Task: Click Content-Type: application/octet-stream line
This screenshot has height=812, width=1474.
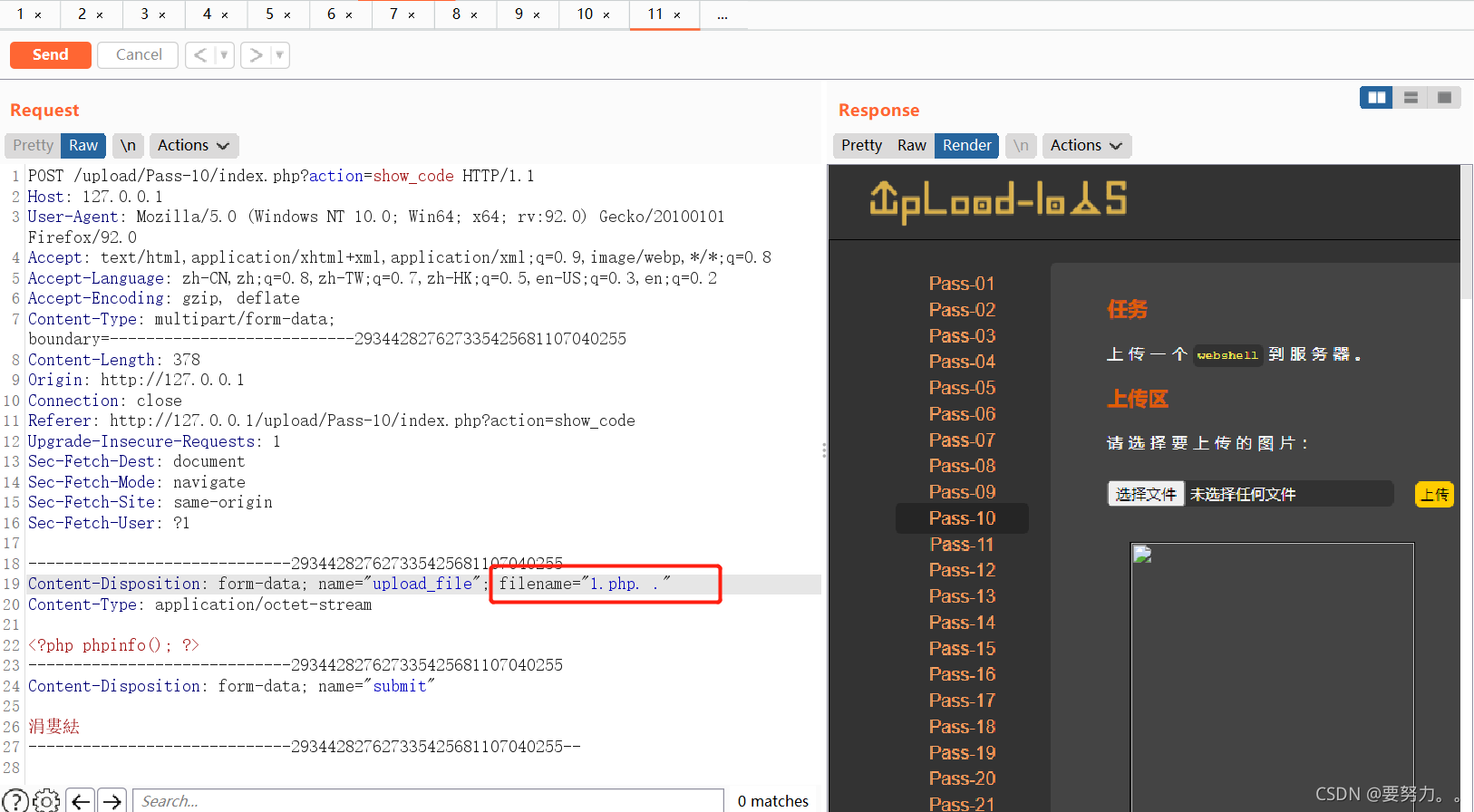Action: coord(199,604)
